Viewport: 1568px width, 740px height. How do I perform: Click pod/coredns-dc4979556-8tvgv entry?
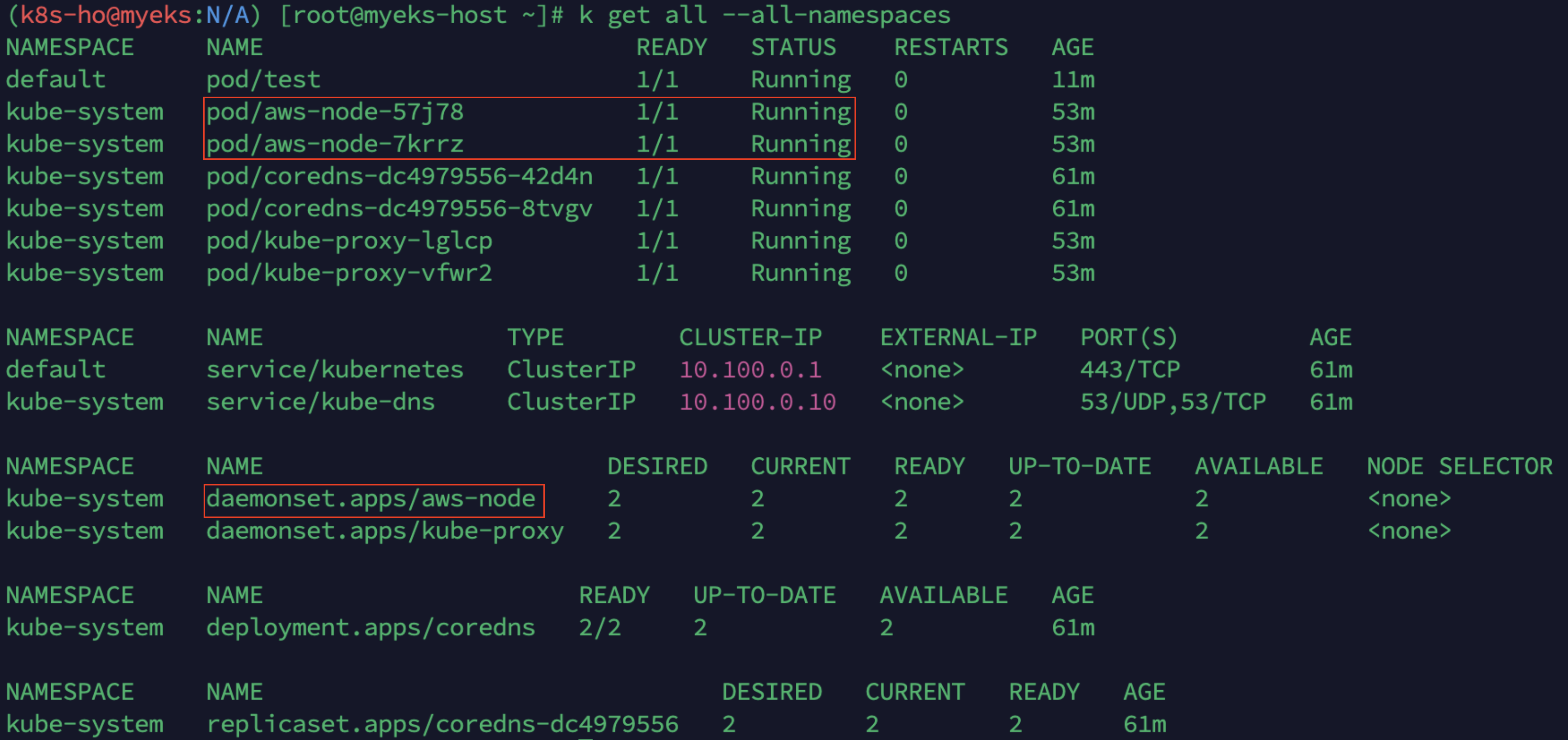(399, 209)
